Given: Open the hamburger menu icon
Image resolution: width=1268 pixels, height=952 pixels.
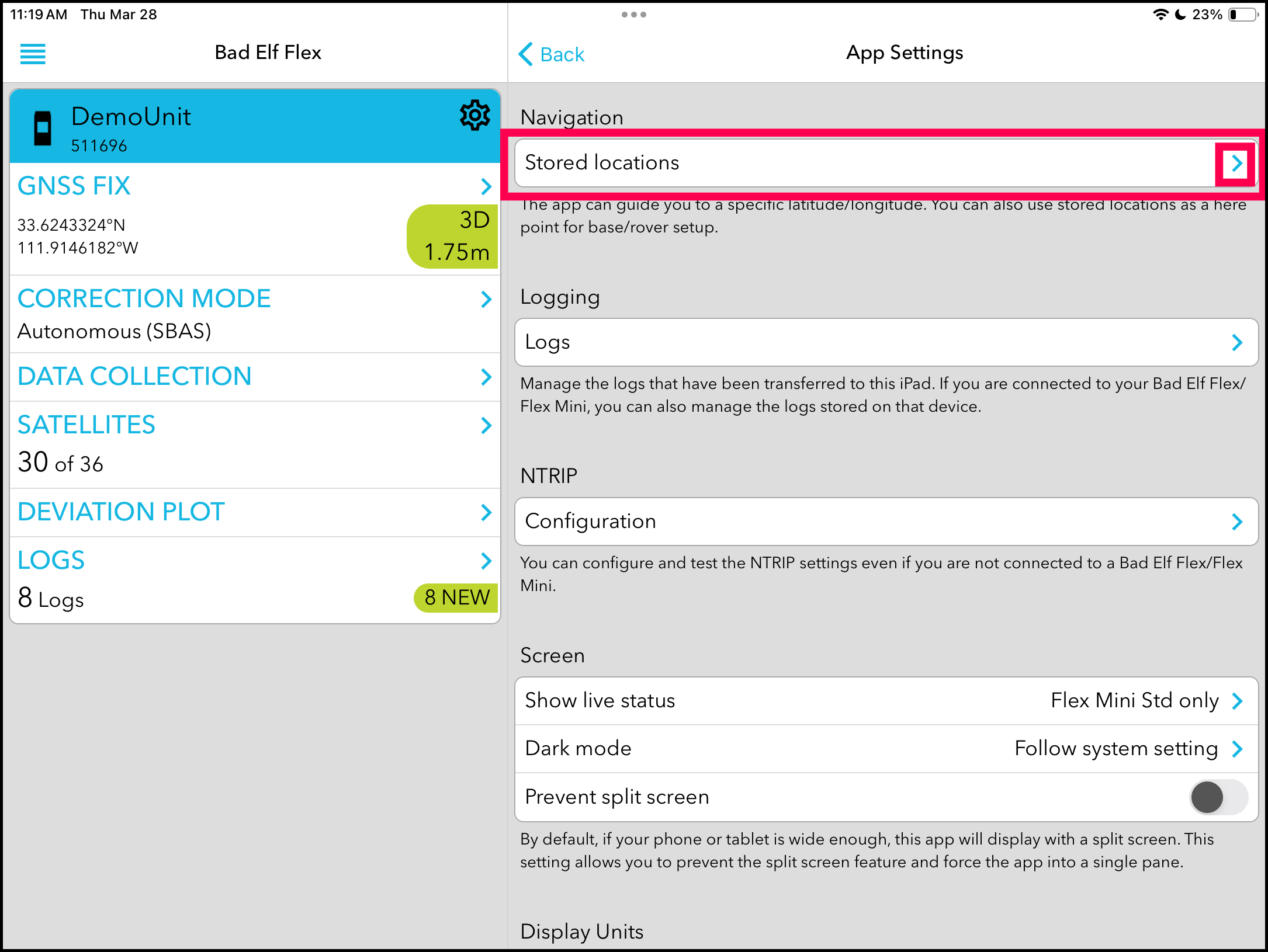Looking at the screenshot, I should coord(33,54).
